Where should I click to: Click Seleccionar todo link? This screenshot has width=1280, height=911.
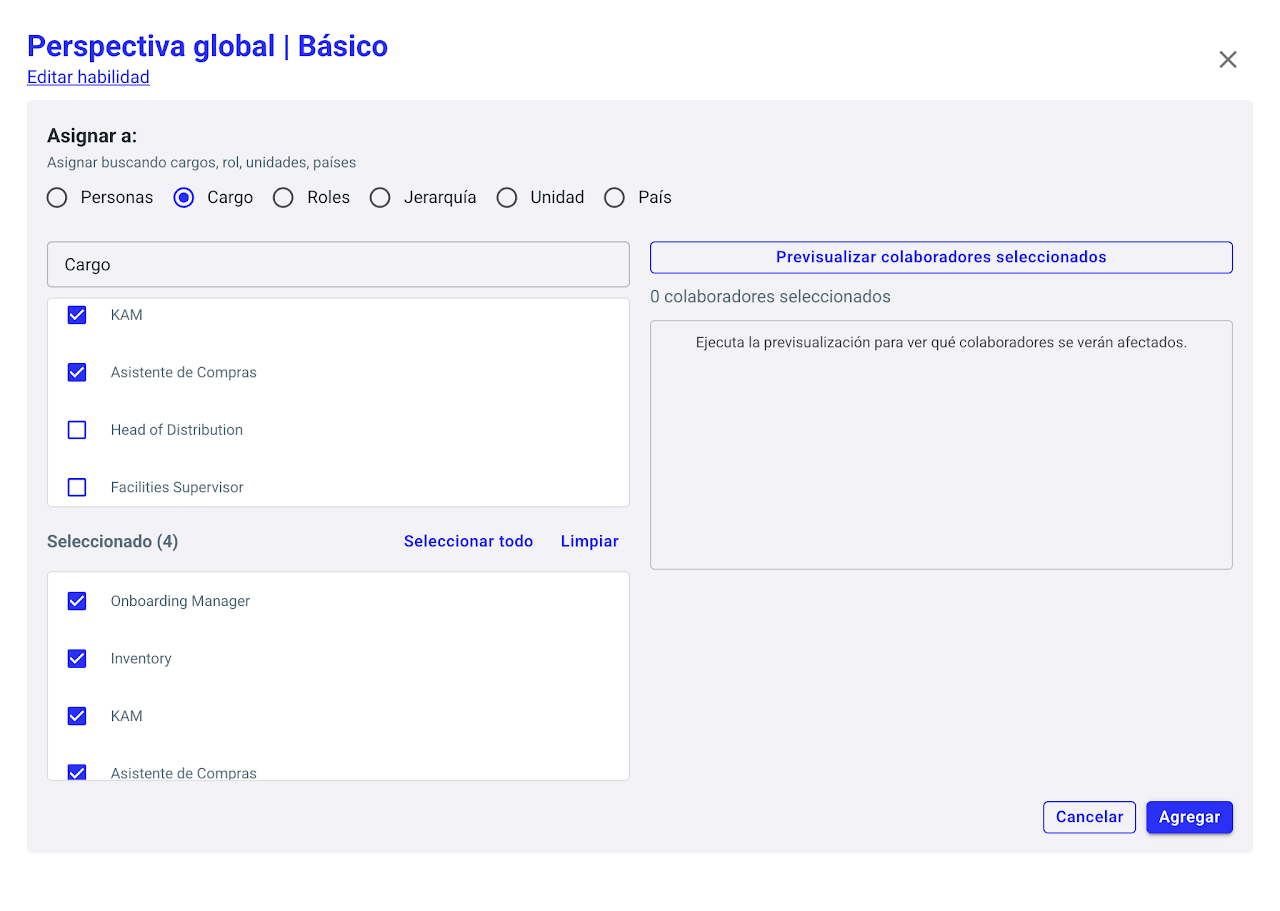[468, 541]
